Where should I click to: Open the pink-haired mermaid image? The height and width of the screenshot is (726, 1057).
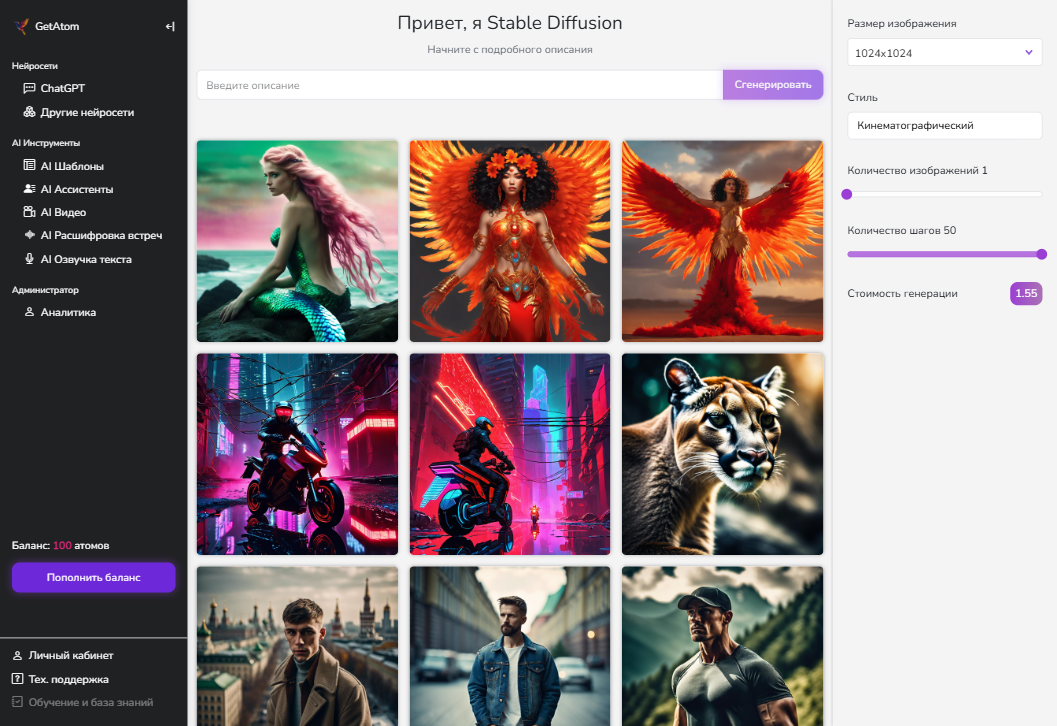coord(297,241)
